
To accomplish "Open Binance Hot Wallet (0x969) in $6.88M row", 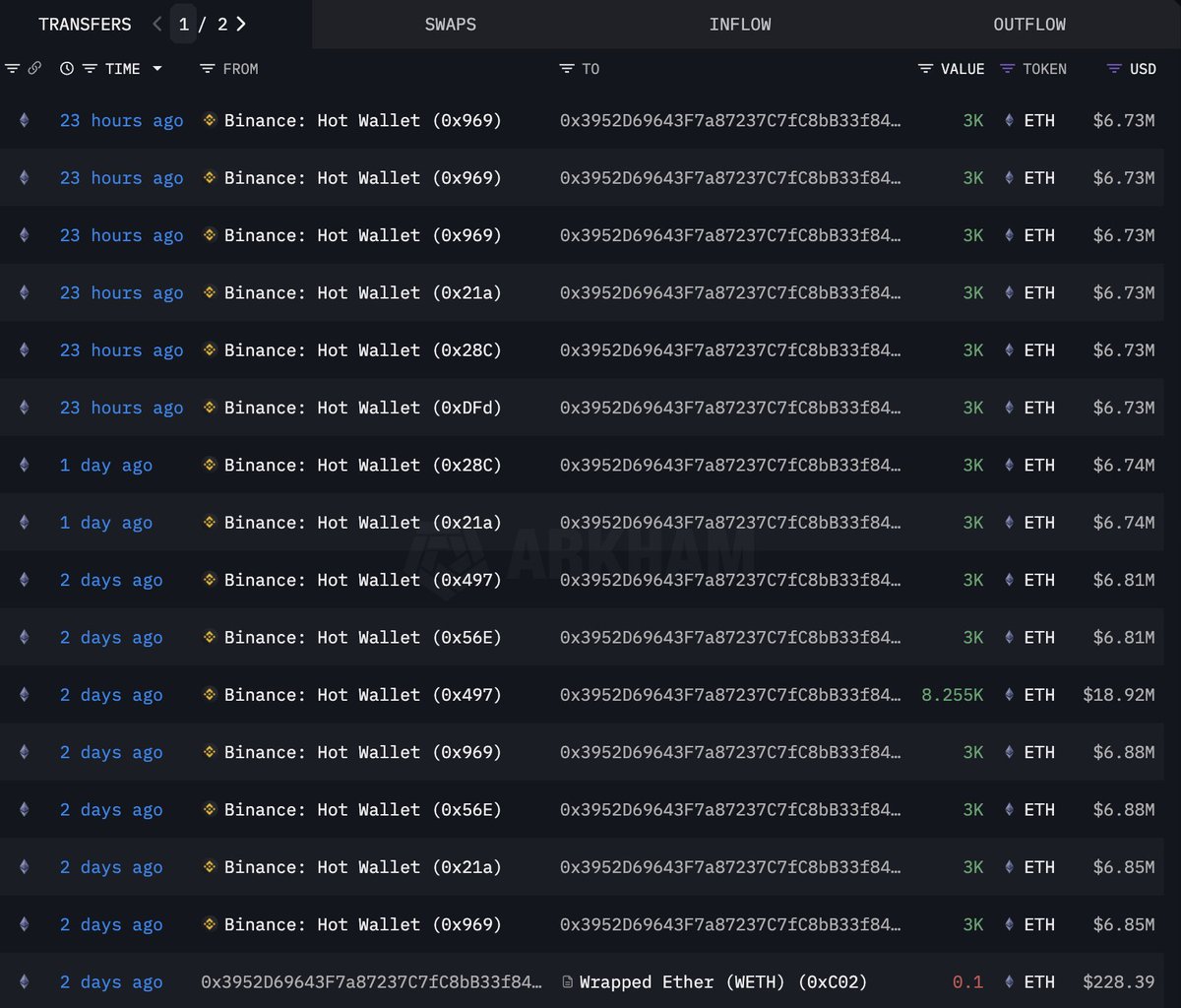I will [x=363, y=752].
